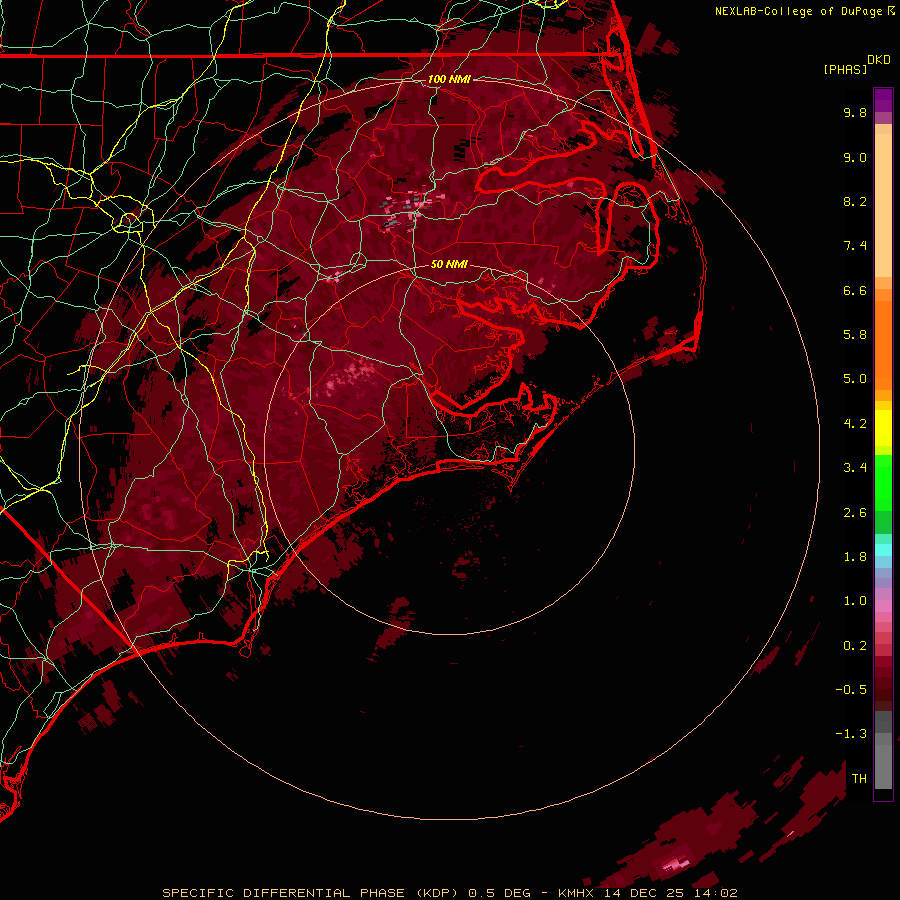This screenshot has width=900, height=900.
Task: Click the 1.8 value on color scale
Action: (855, 557)
